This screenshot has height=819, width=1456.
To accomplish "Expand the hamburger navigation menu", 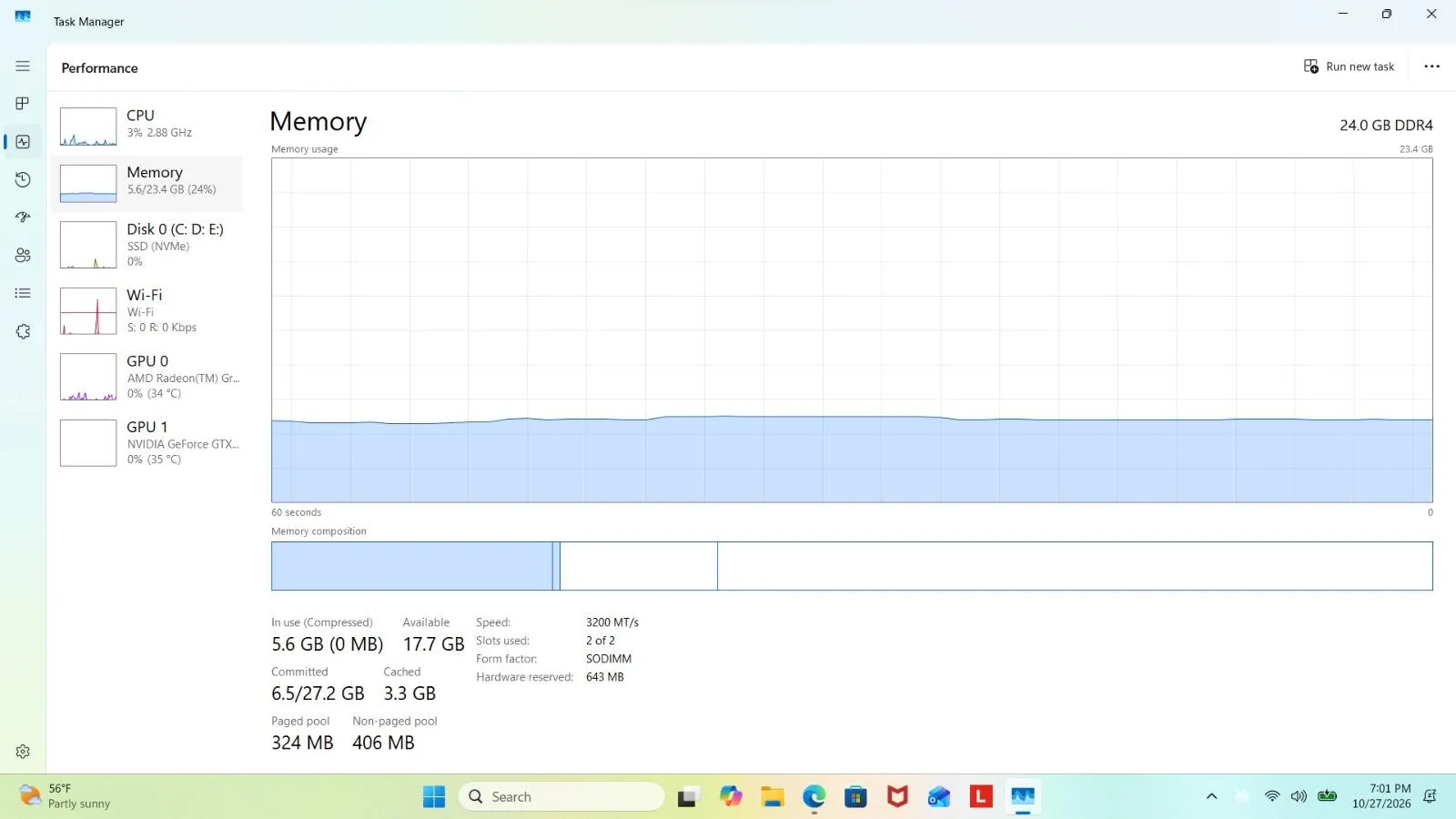I will [23, 66].
